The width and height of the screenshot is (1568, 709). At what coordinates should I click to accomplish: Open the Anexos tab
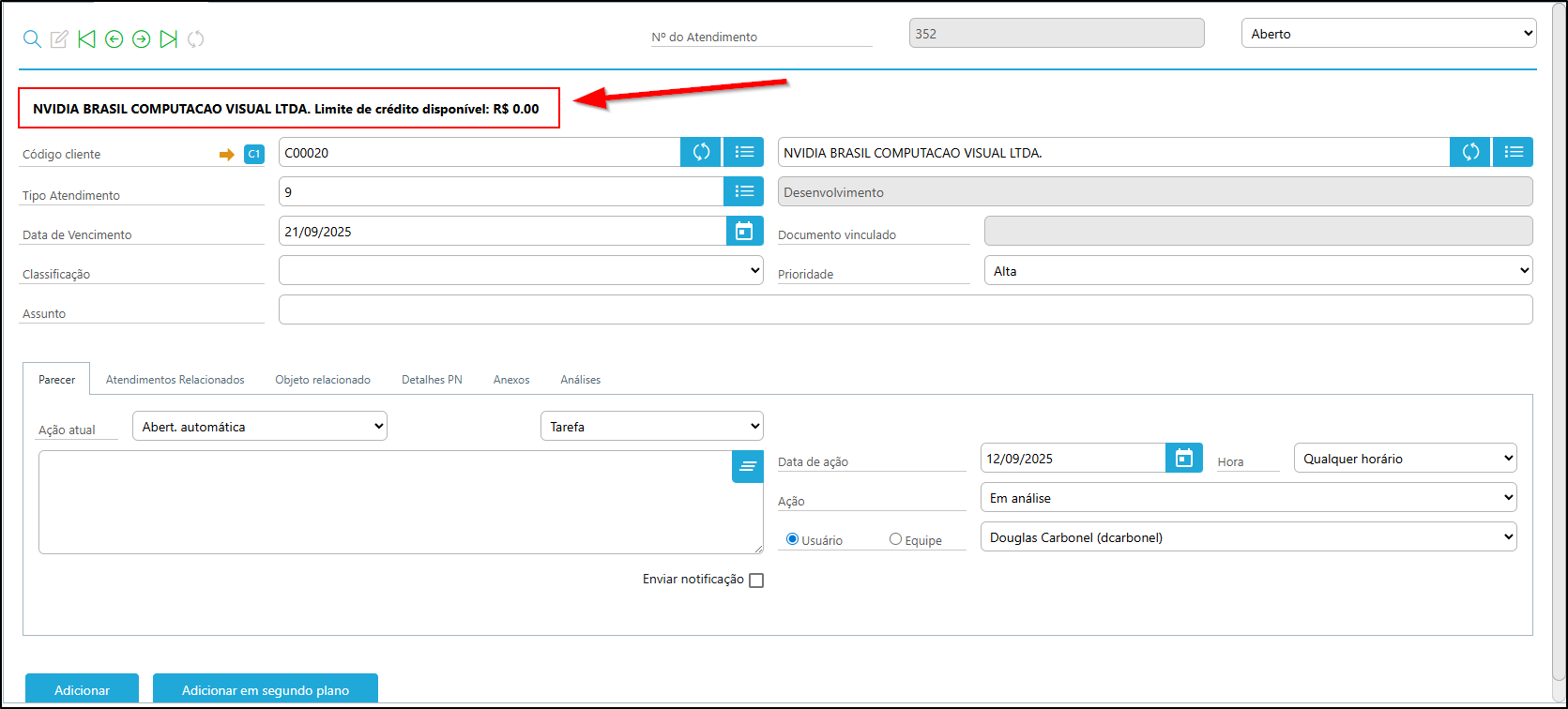pyautogui.click(x=511, y=380)
